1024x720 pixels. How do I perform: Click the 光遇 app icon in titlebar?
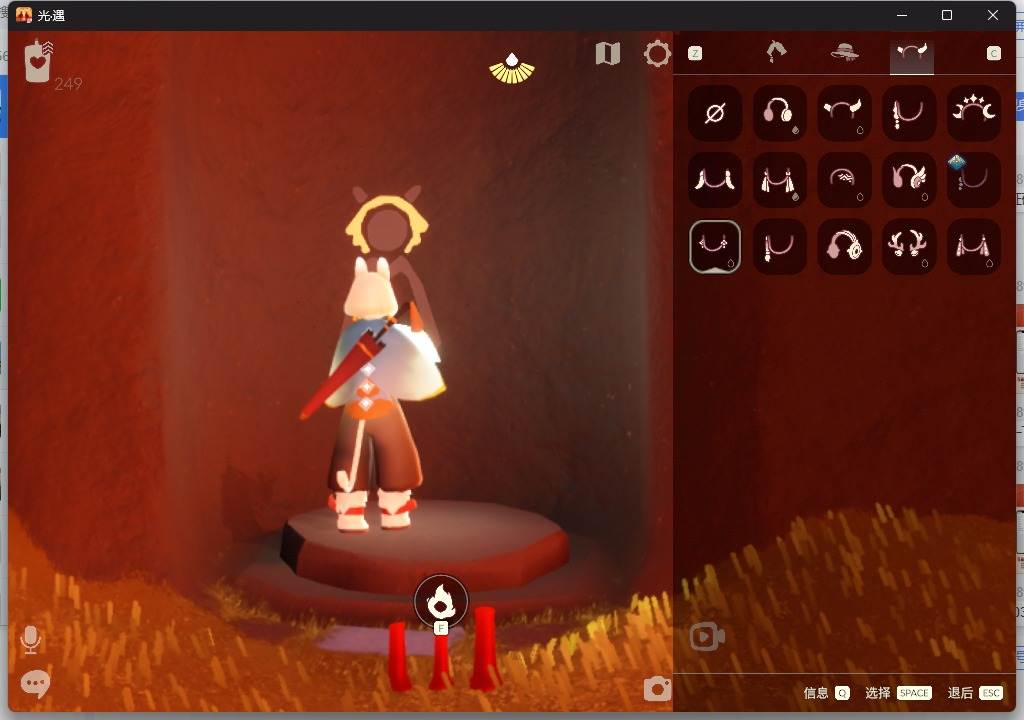click(x=24, y=15)
